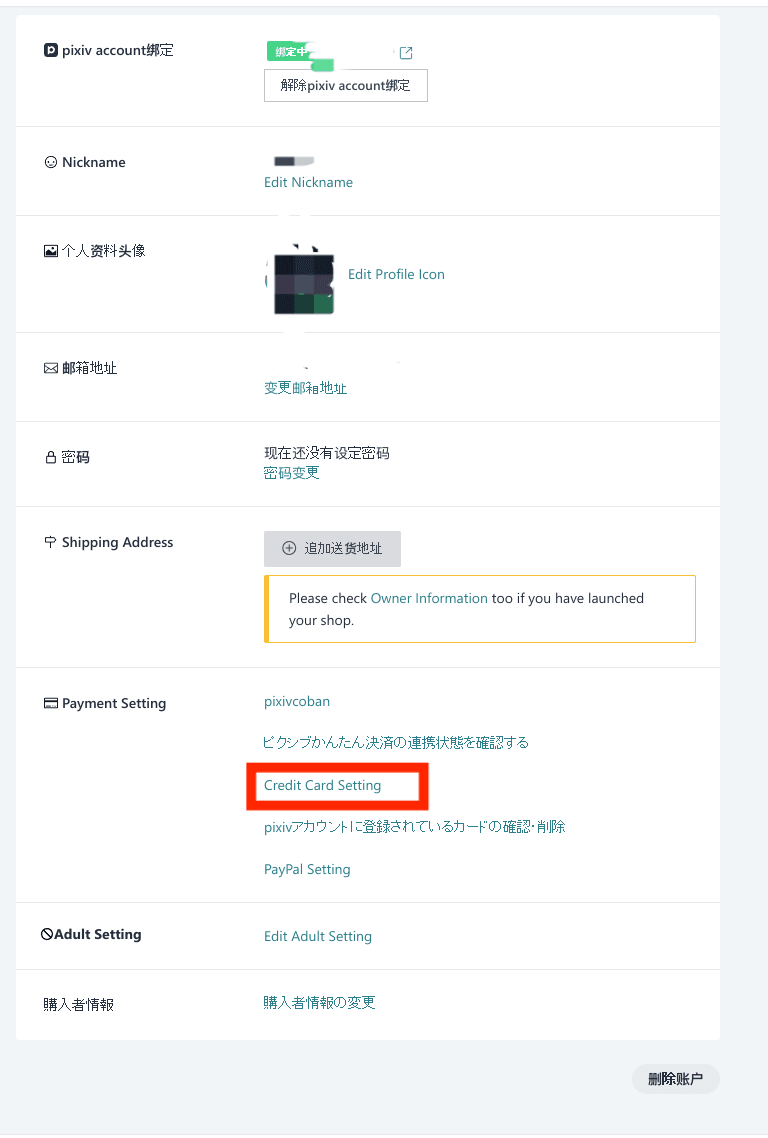768x1138 pixels.
Task: Open the external link icon beside pixiv account
Action: pos(406,53)
